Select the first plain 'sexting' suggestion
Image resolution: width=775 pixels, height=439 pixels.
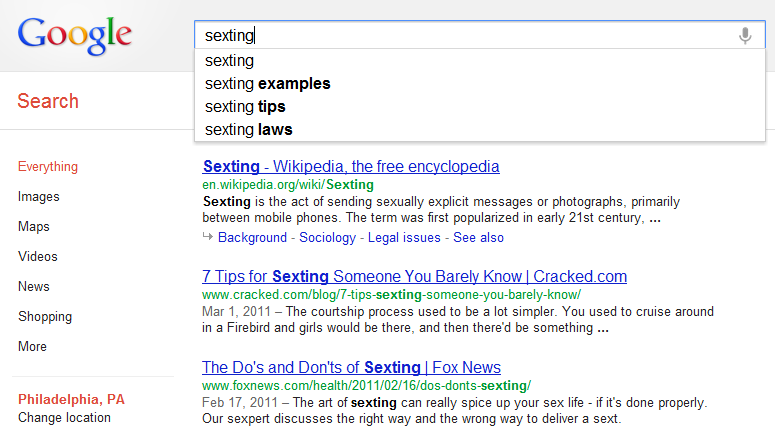click(230, 61)
